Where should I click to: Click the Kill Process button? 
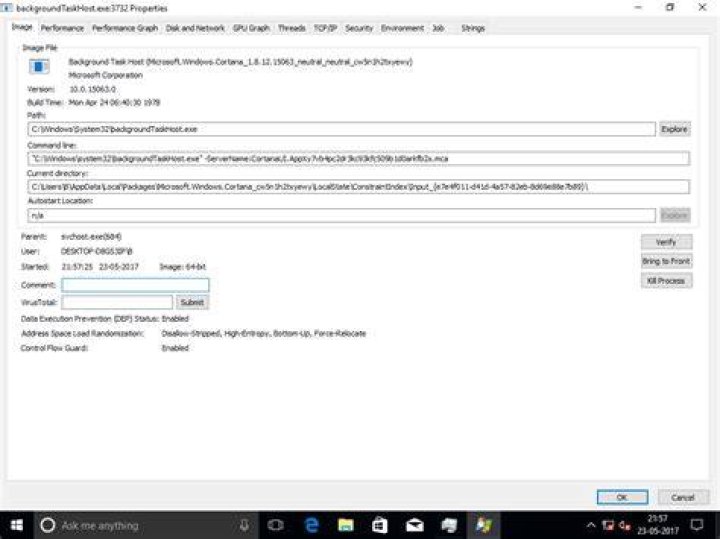(x=666, y=281)
